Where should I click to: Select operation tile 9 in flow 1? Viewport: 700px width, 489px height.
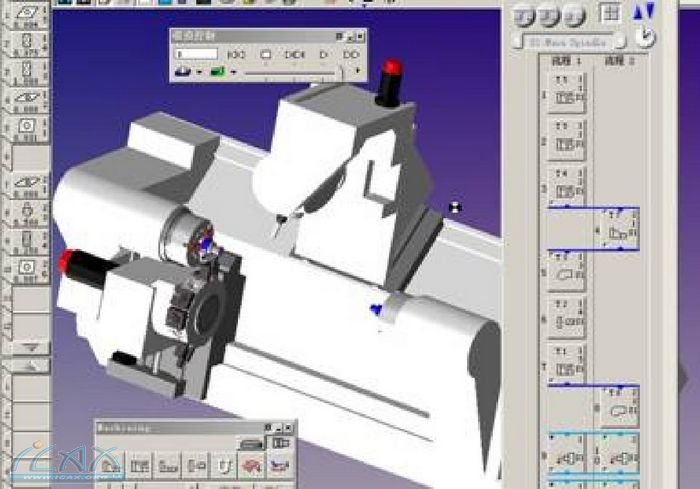point(566,455)
